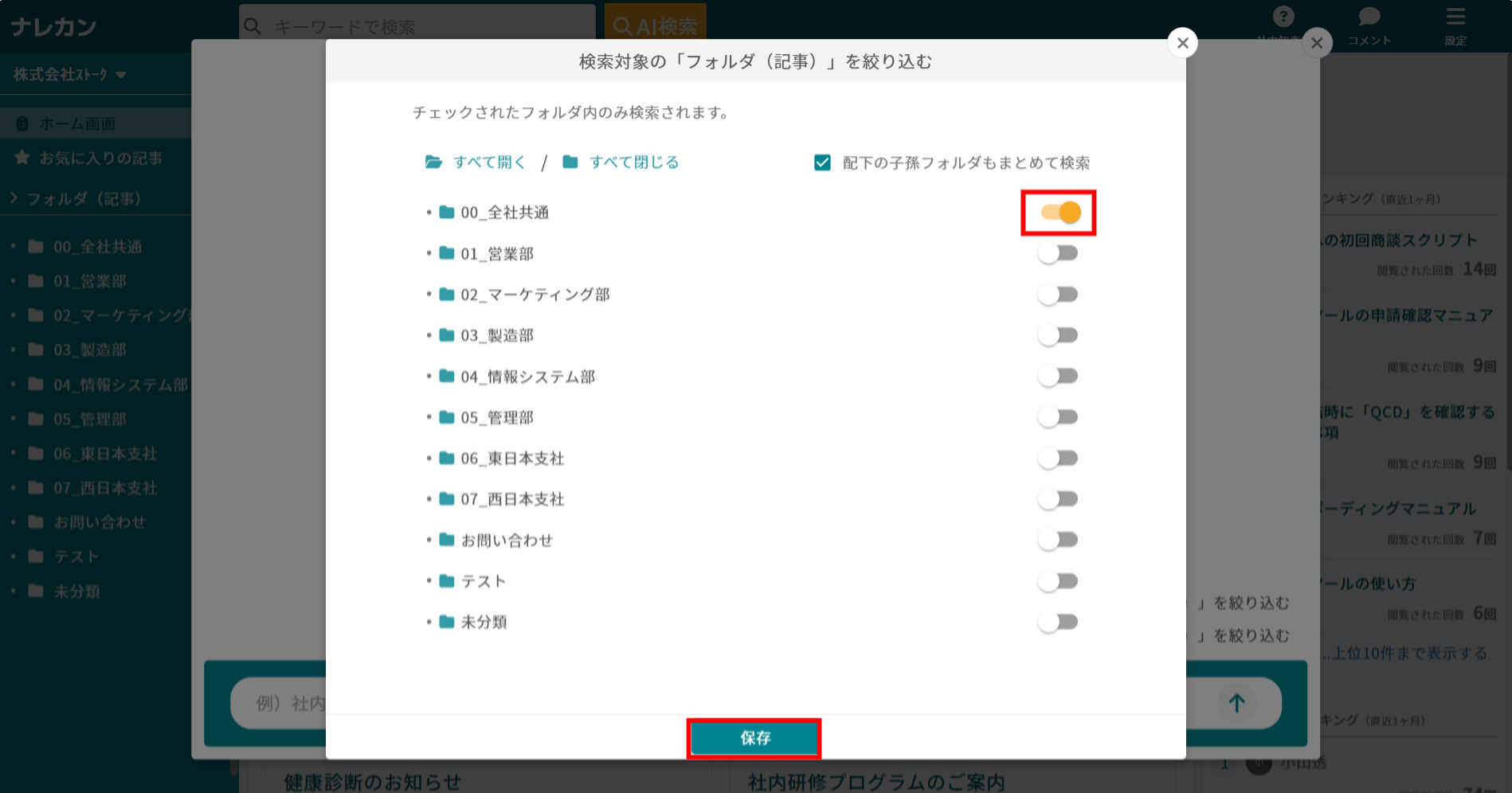Click the 03_製造部 folder icon in the dialog
The image size is (1512, 793).
tap(447, 335)
